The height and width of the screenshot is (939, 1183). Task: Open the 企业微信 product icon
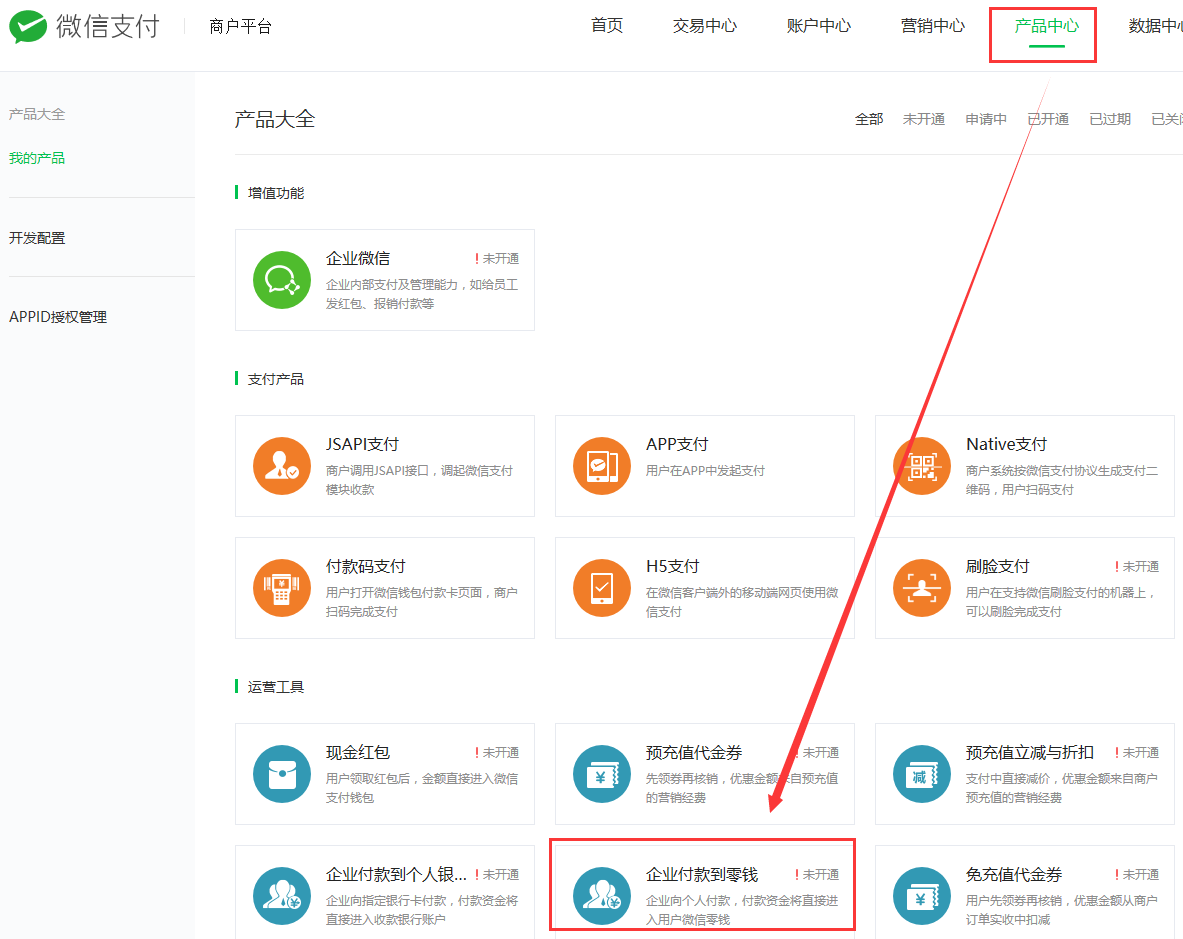(x=281, y=280)
